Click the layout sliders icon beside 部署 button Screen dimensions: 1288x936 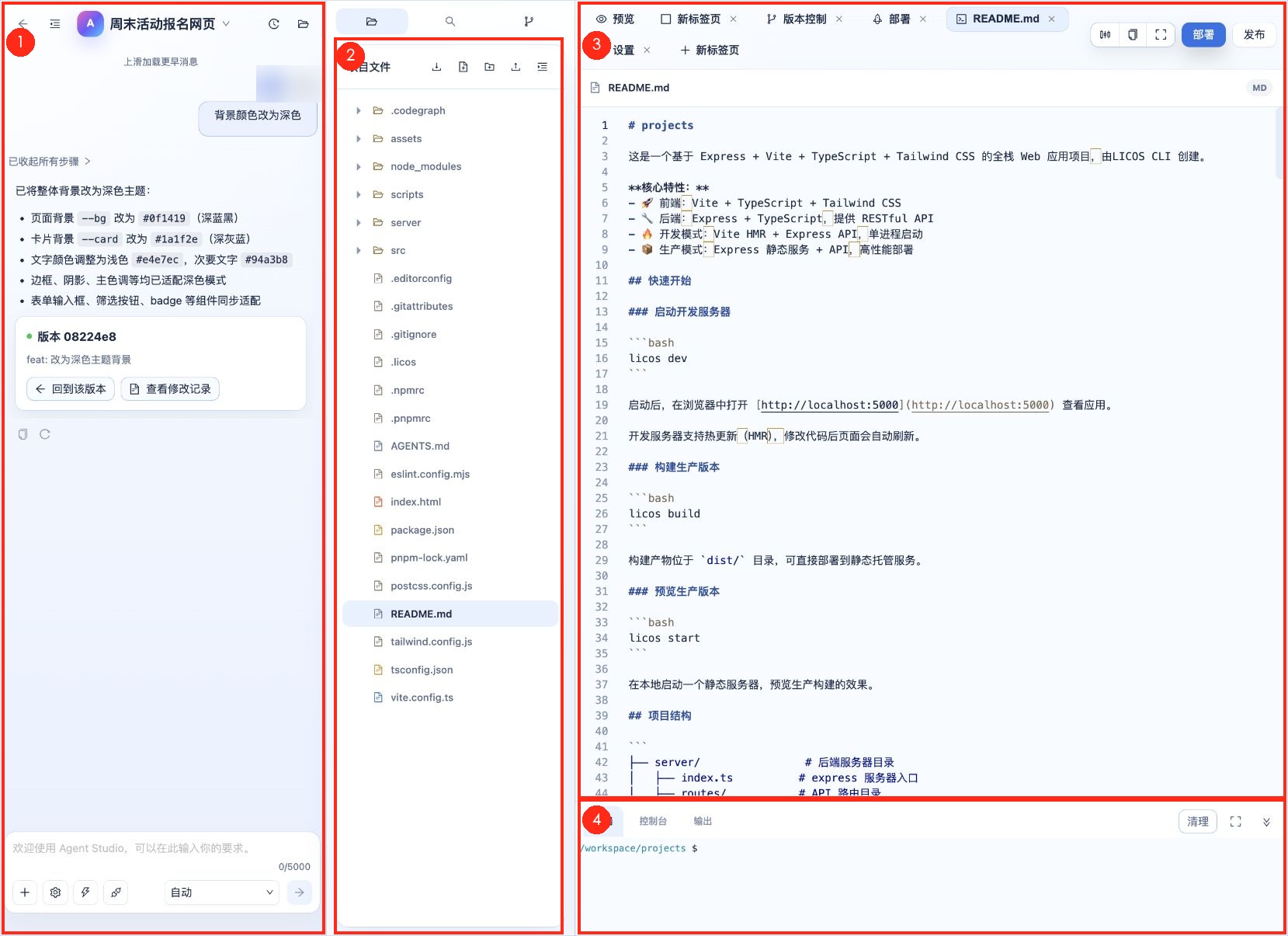1105,34
